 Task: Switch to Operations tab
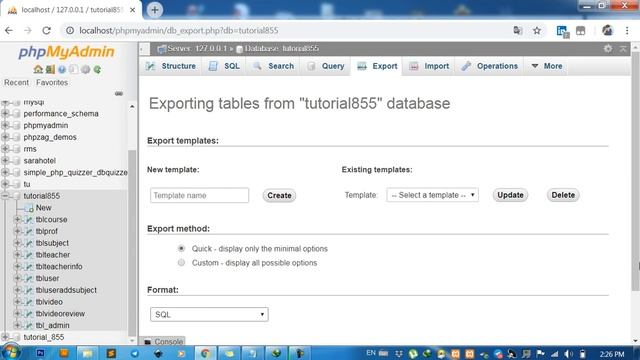pyautogui.click(x=489, y=66)
